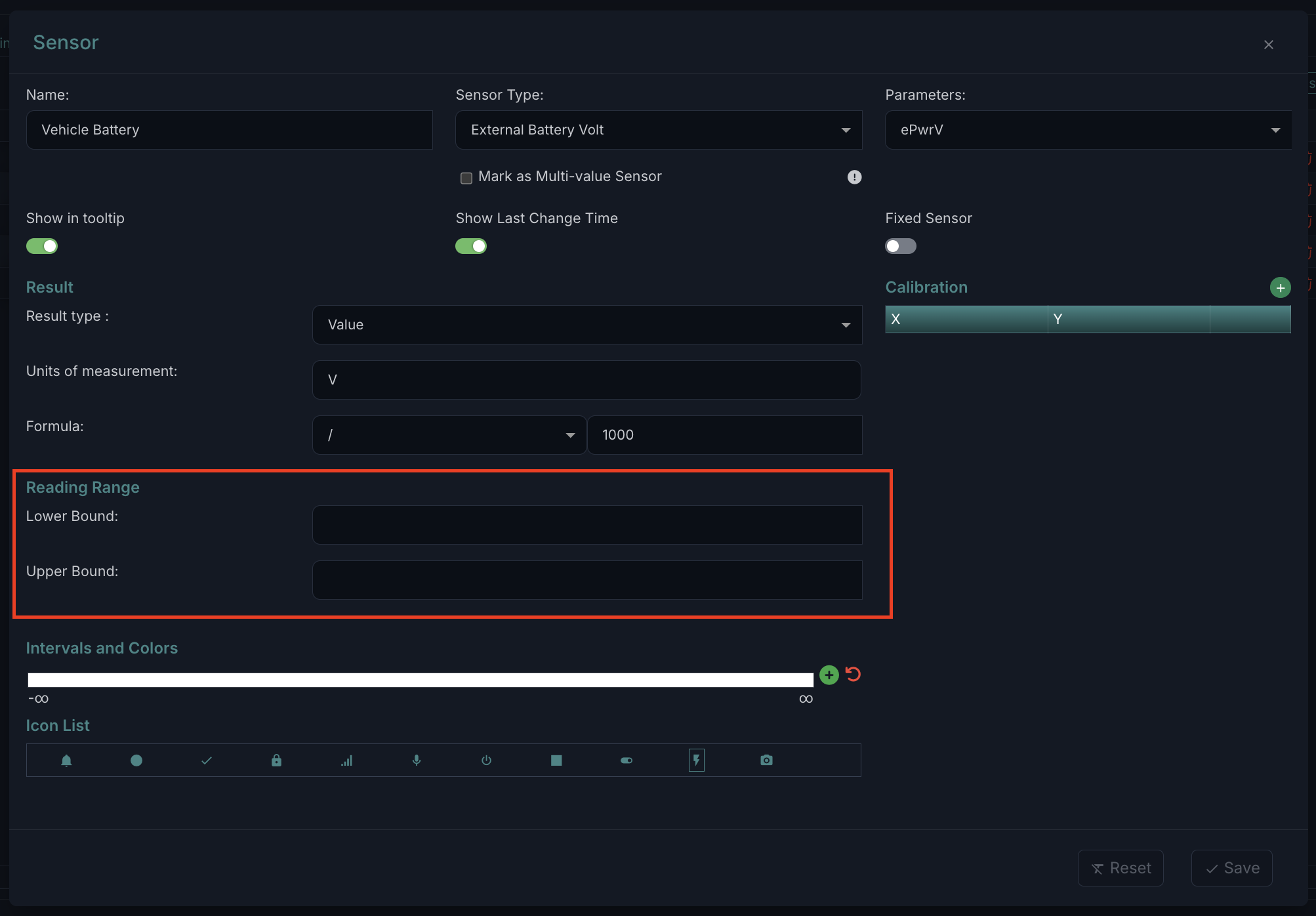The height and width of the screenshot is (916, 1316).
Task: Click the X calibration column header
Action: 966,320
